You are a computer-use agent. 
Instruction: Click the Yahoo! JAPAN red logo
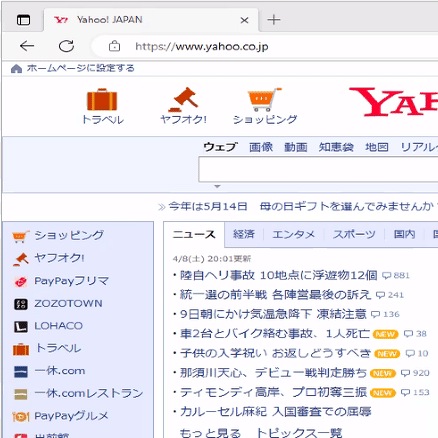tap(393, 102)
